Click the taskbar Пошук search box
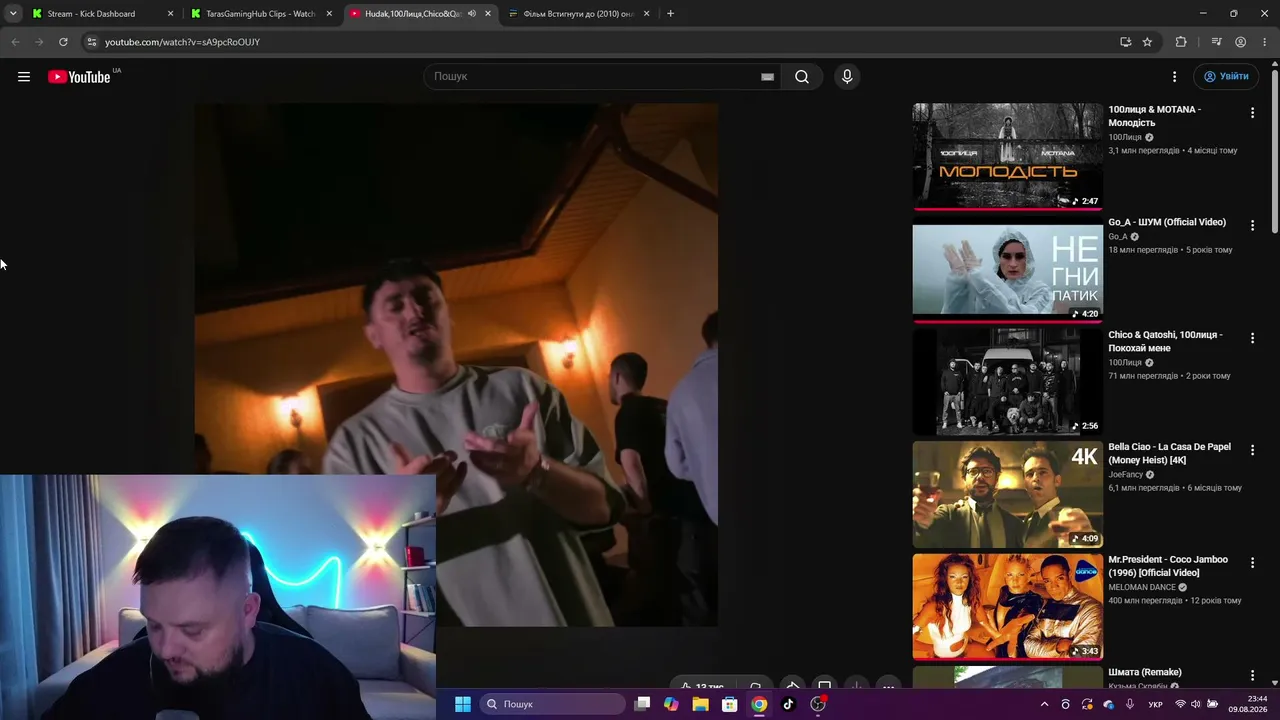This screenshot has height=720, width=1280. (553, 704)
